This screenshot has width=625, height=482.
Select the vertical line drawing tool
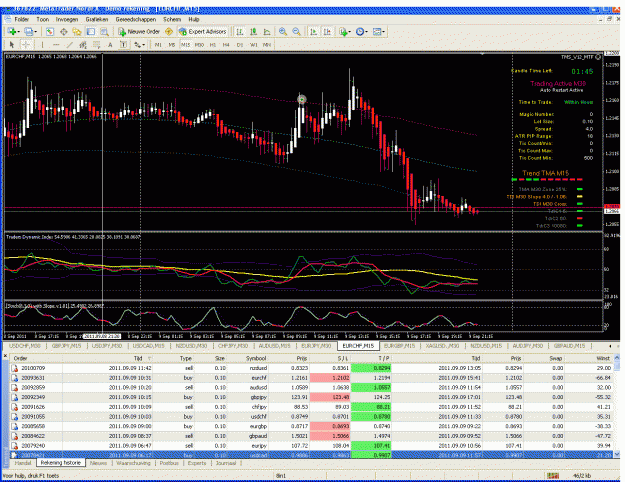click(x=42, y=45)
